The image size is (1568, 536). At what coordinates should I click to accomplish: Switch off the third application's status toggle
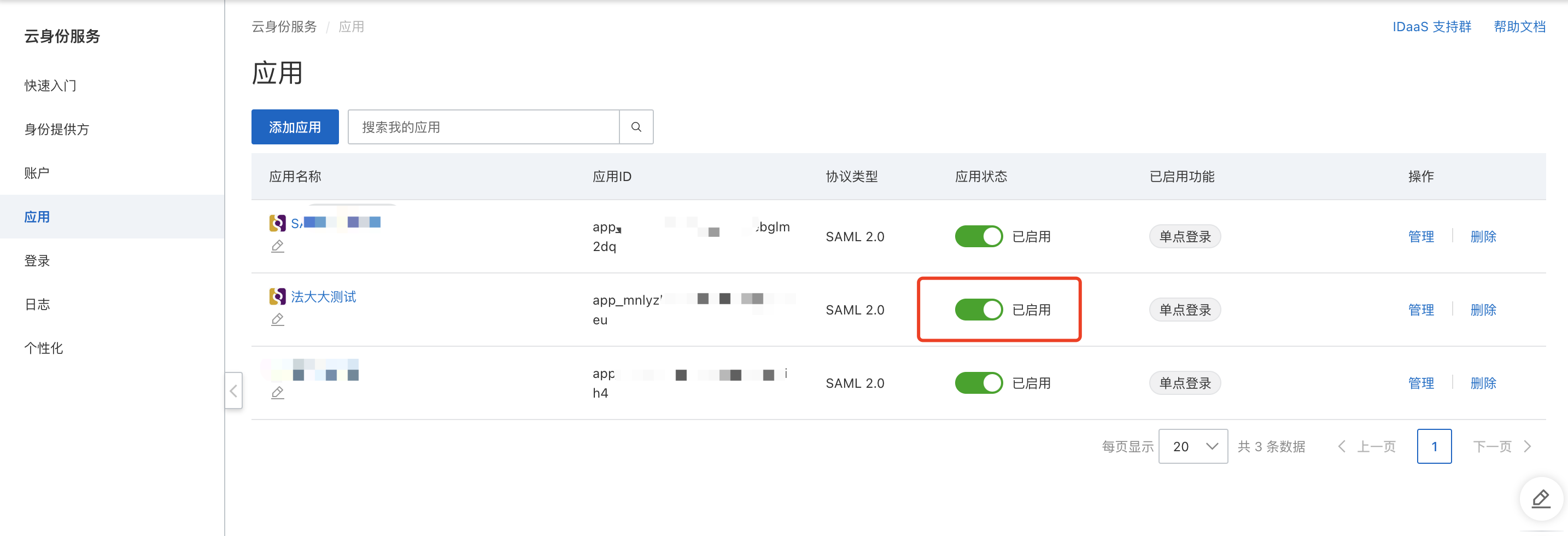point(978,383)
